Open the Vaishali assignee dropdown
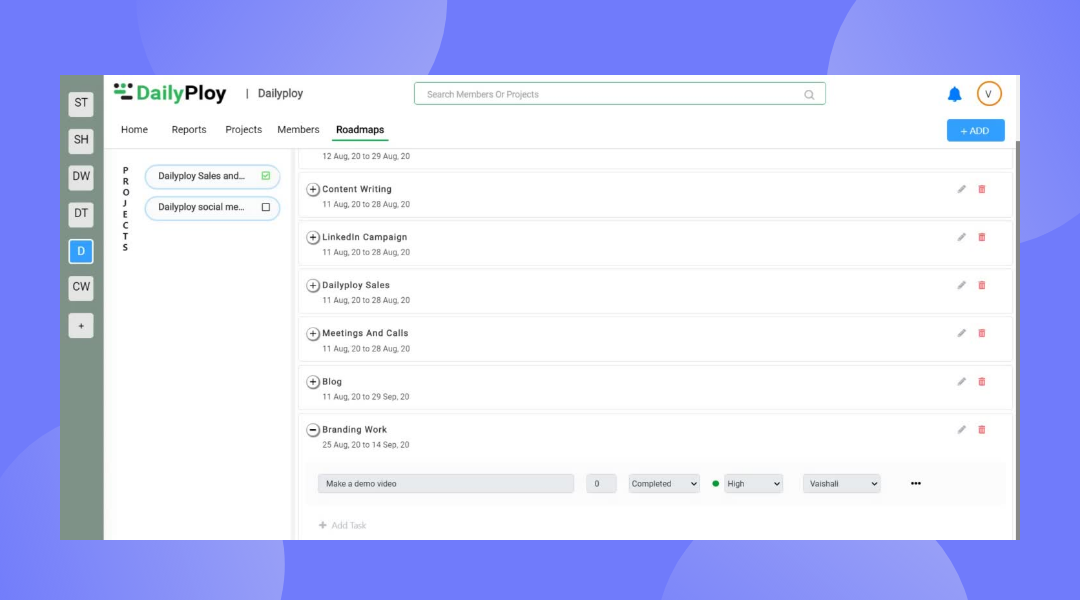Viewport: 1080px width, 600px height. coord(842,484)
